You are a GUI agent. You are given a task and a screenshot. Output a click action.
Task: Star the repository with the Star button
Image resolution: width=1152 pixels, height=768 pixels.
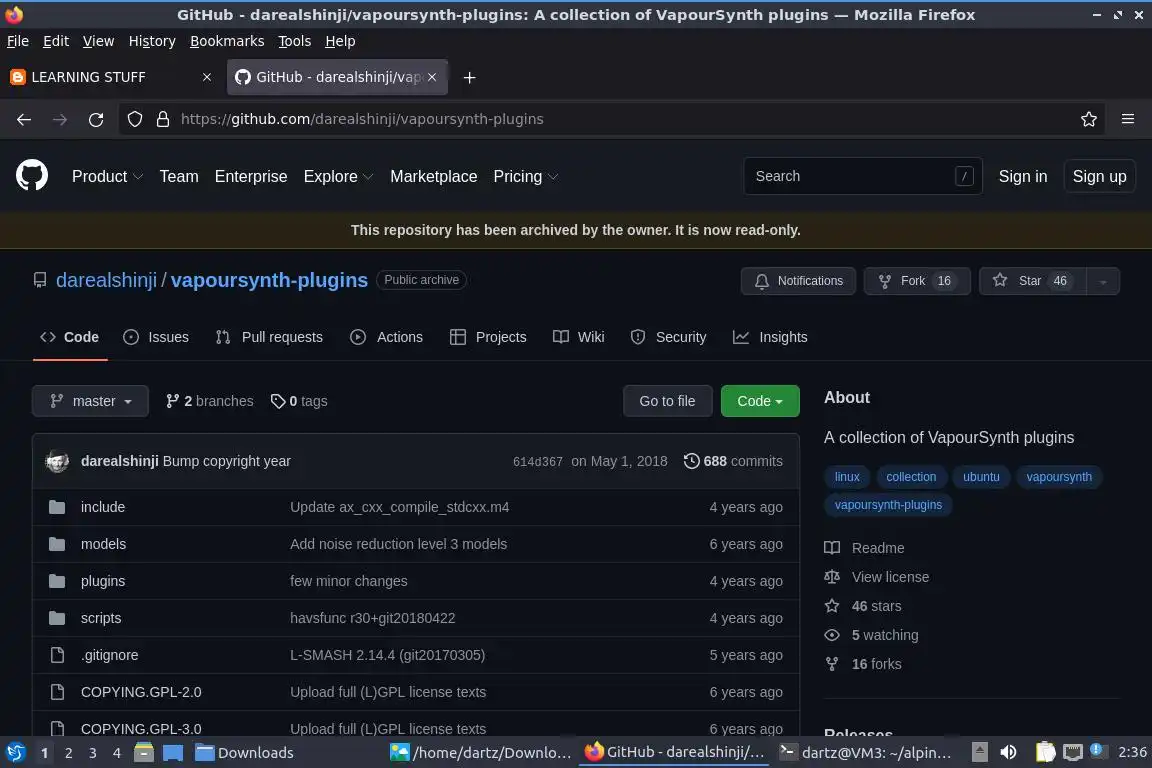tap(1032, 281)
